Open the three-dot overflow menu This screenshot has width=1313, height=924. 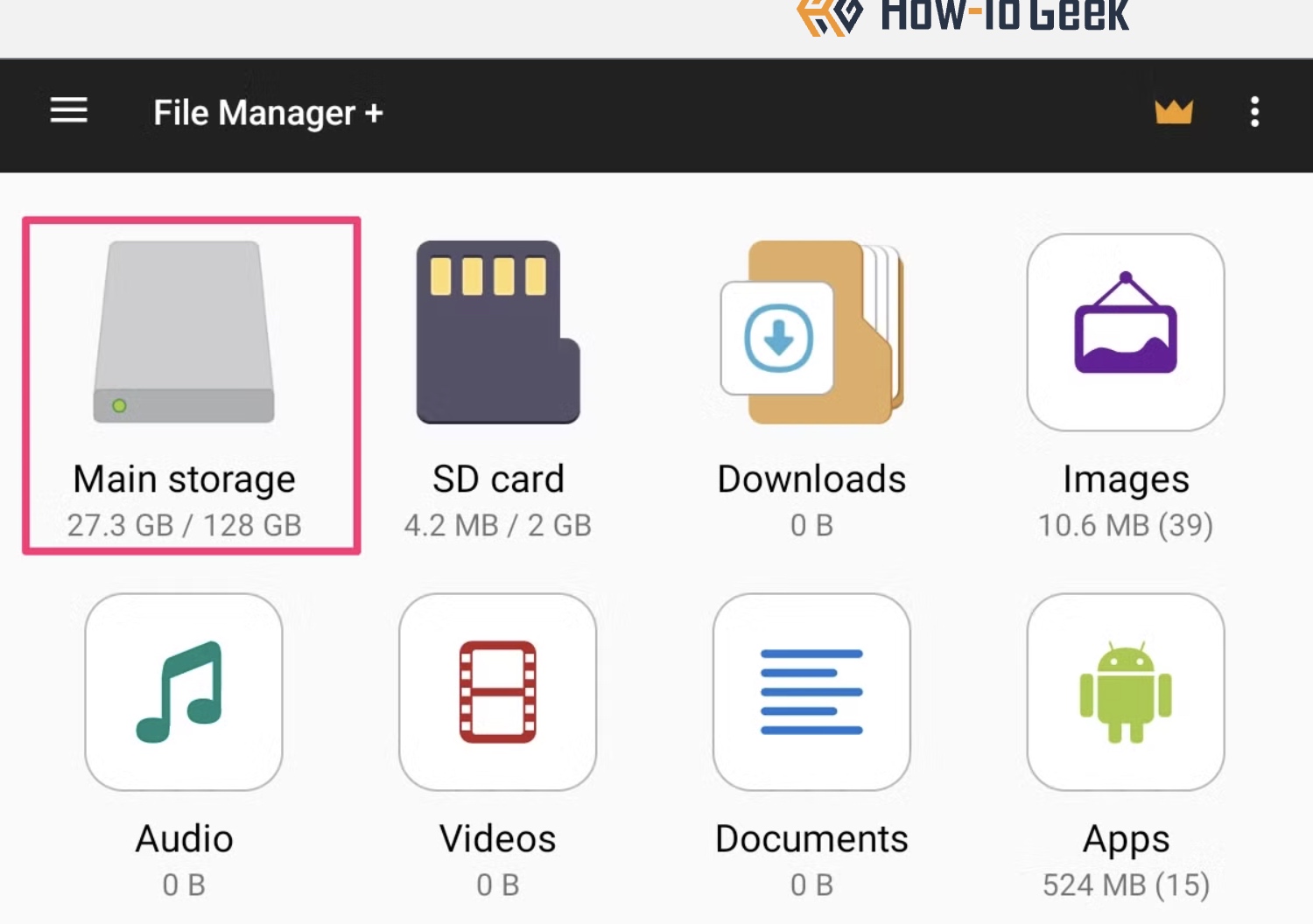(x=1254, y=112)
